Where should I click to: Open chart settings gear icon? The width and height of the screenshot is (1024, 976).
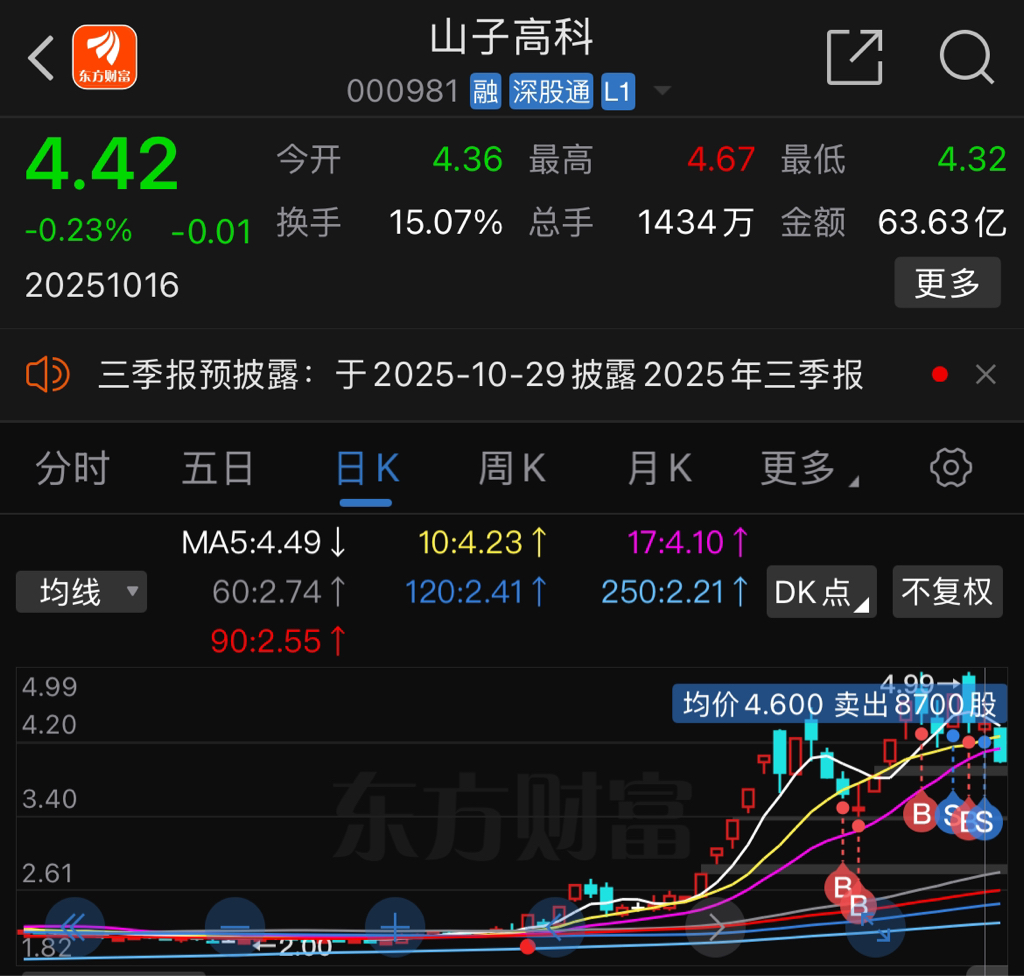click(x=950, y=468)
